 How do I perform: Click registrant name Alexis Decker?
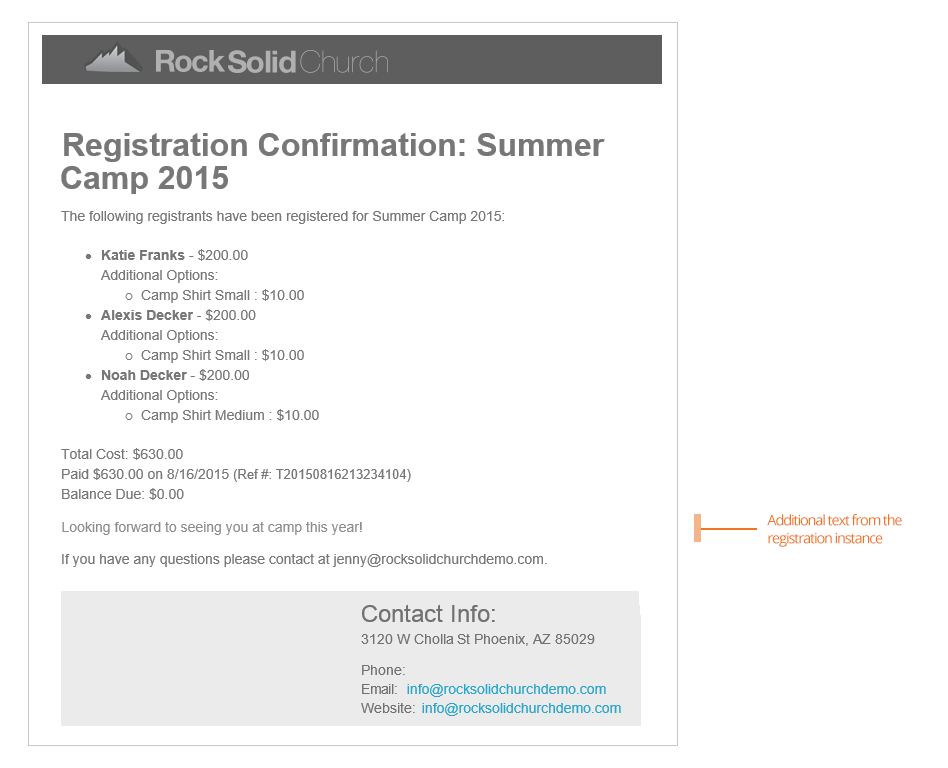pyautogui.click(x=147, y=315)
